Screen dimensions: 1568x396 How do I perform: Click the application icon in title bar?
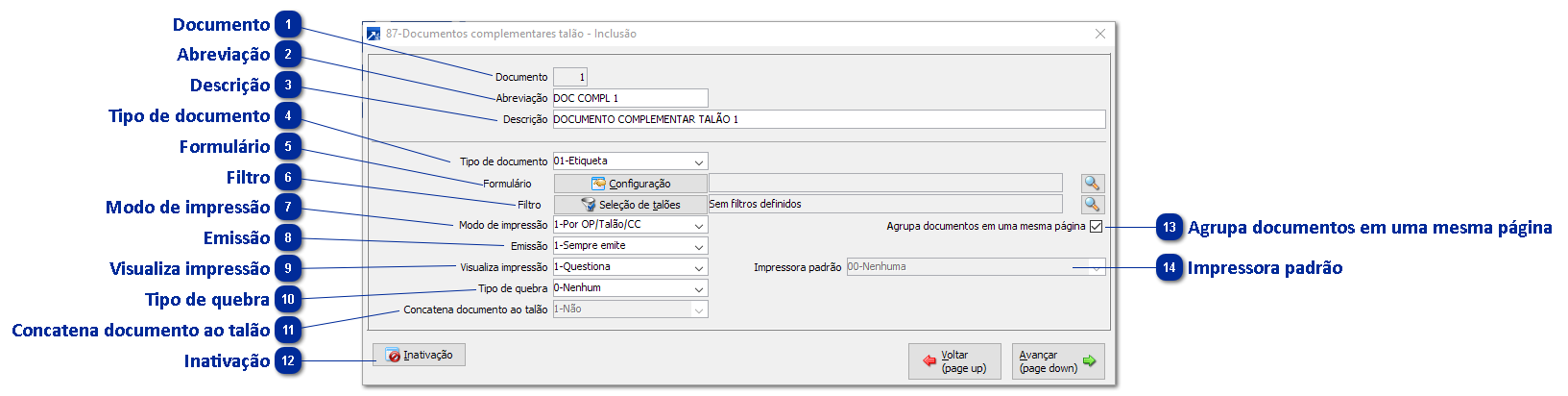coord(374,34)
